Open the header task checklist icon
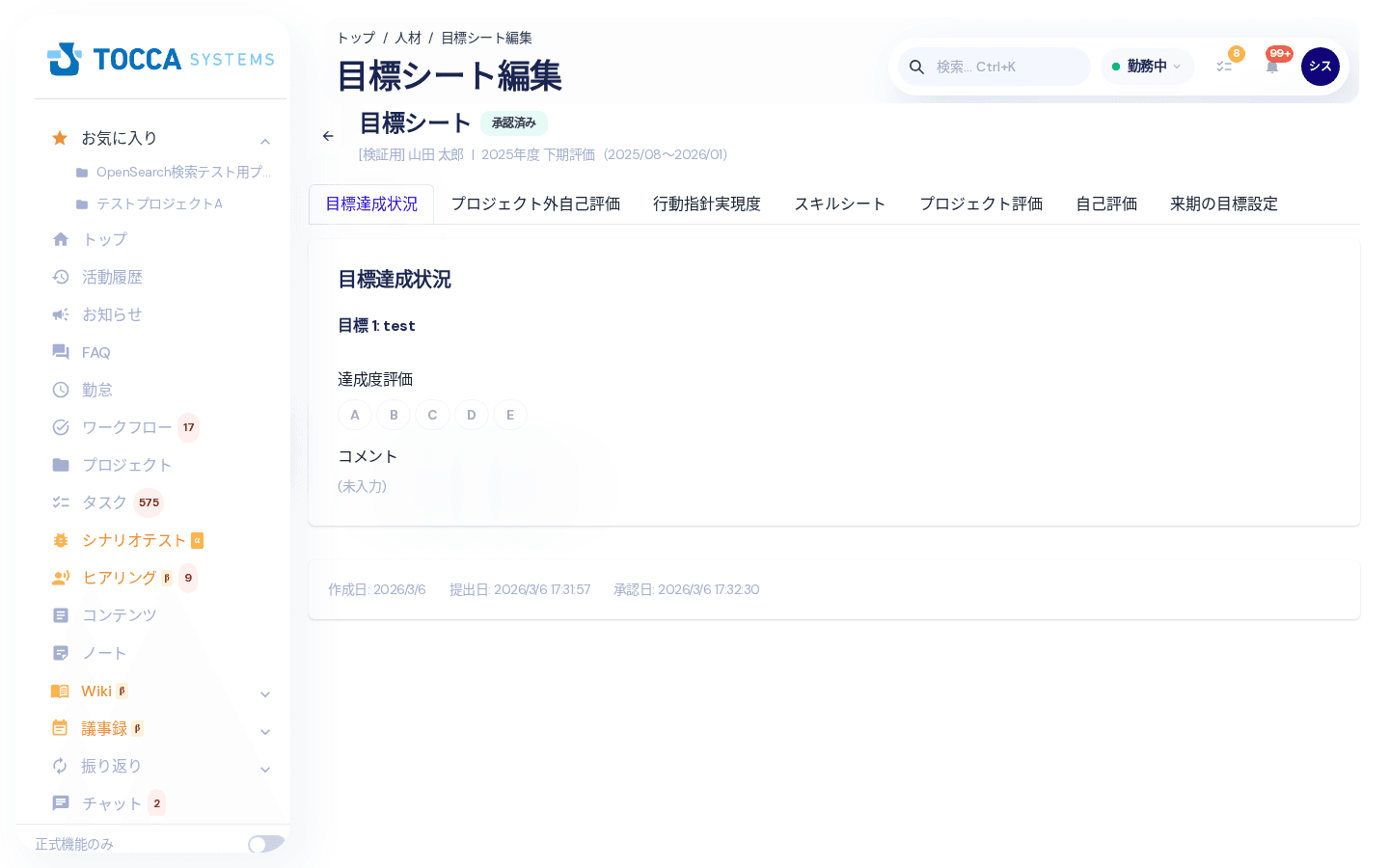This screenshot has height=868, width=1389. click(1224, 67)
